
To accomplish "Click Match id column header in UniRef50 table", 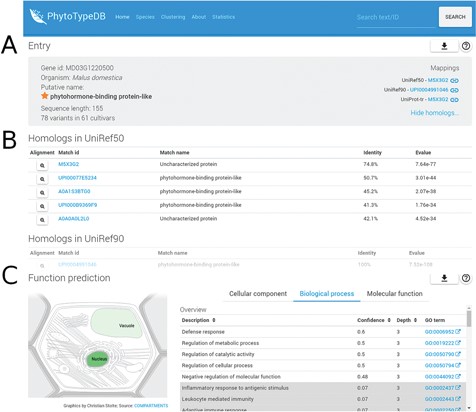I will pyautogui.click(x=69, y=152).
